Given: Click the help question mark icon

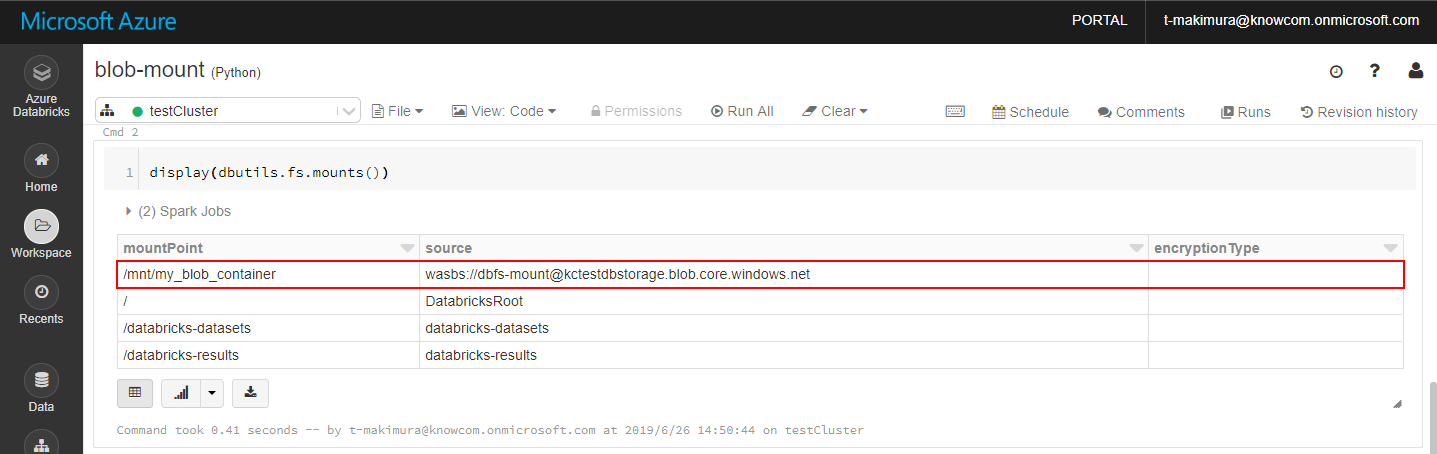Looking at the screenshot, I should pos(1375,71).
